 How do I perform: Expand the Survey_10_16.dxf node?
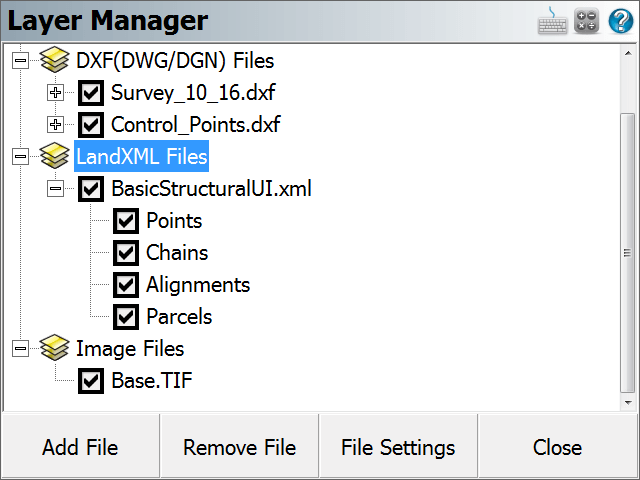56,93
